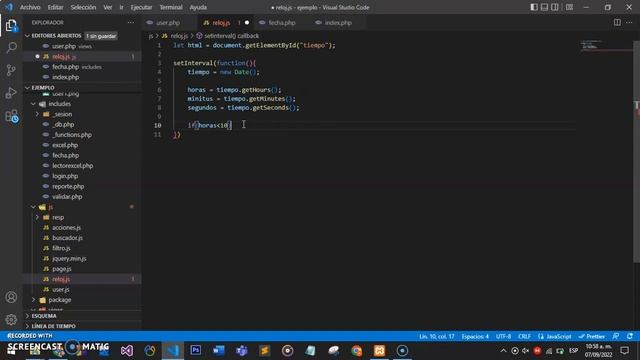The width and height of the screenshot is (640, 360).
Task: Show hidden tray icons chevron
Action: click(x=503, y=350)
